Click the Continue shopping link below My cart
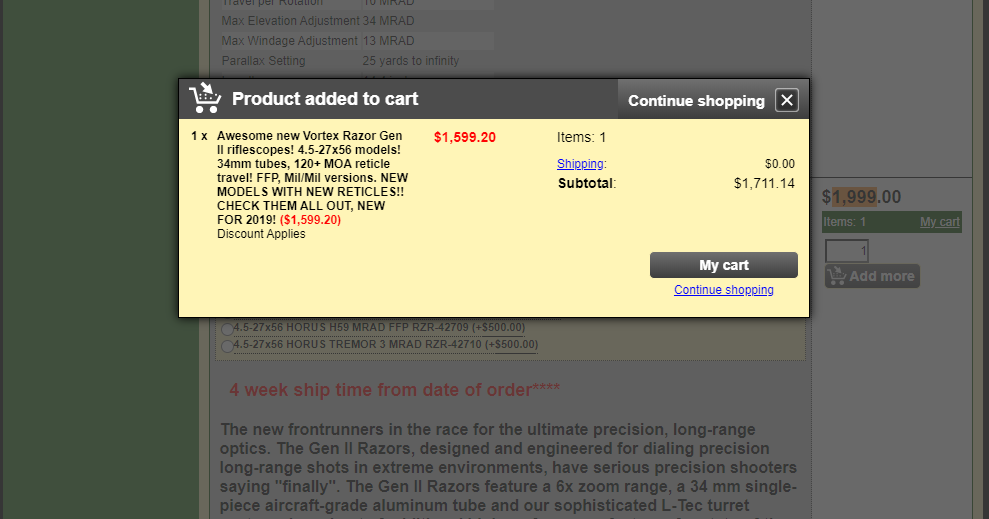Image resolution: width=989 pixels, height=519 pixels. [x=723, y=289]
